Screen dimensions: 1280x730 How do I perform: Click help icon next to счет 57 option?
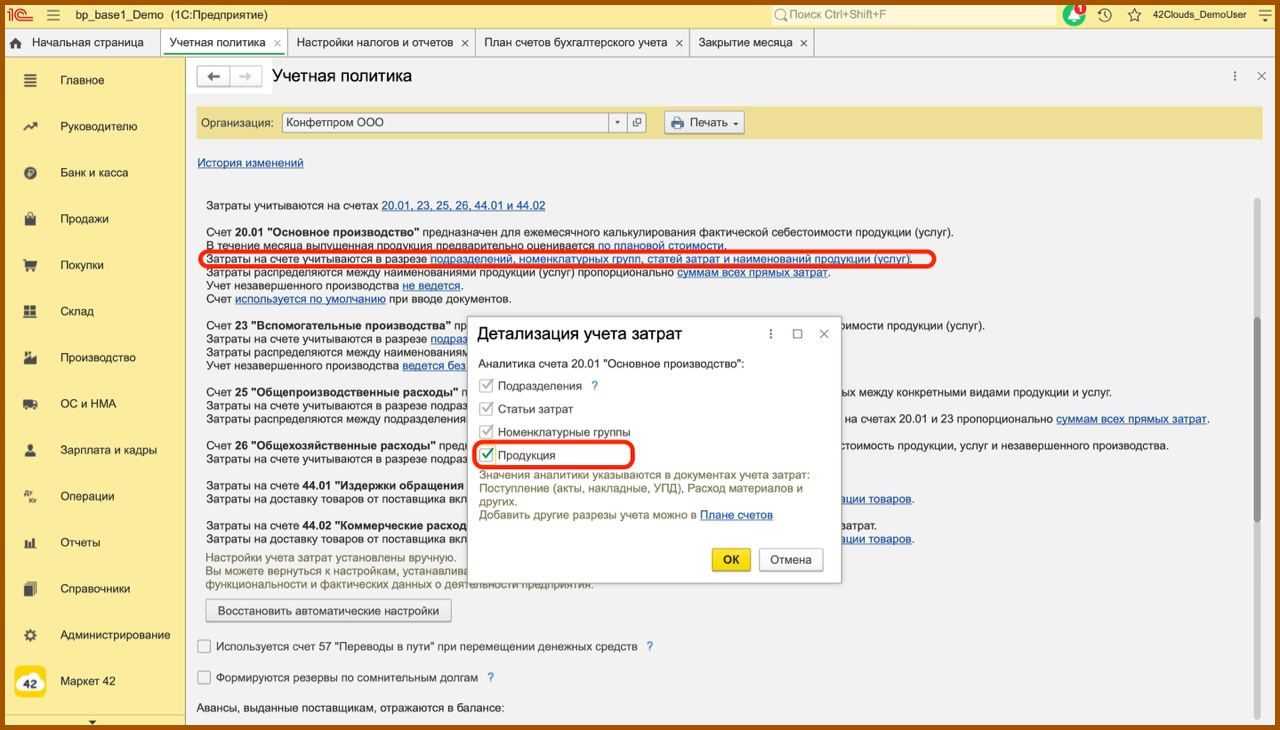tap(650, 647)
